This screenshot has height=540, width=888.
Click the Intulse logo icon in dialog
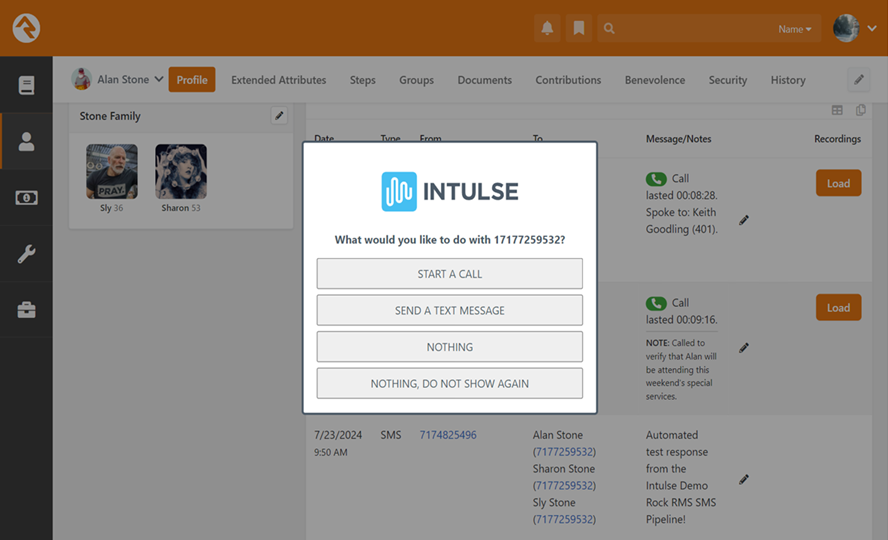(x=399, y=191)
